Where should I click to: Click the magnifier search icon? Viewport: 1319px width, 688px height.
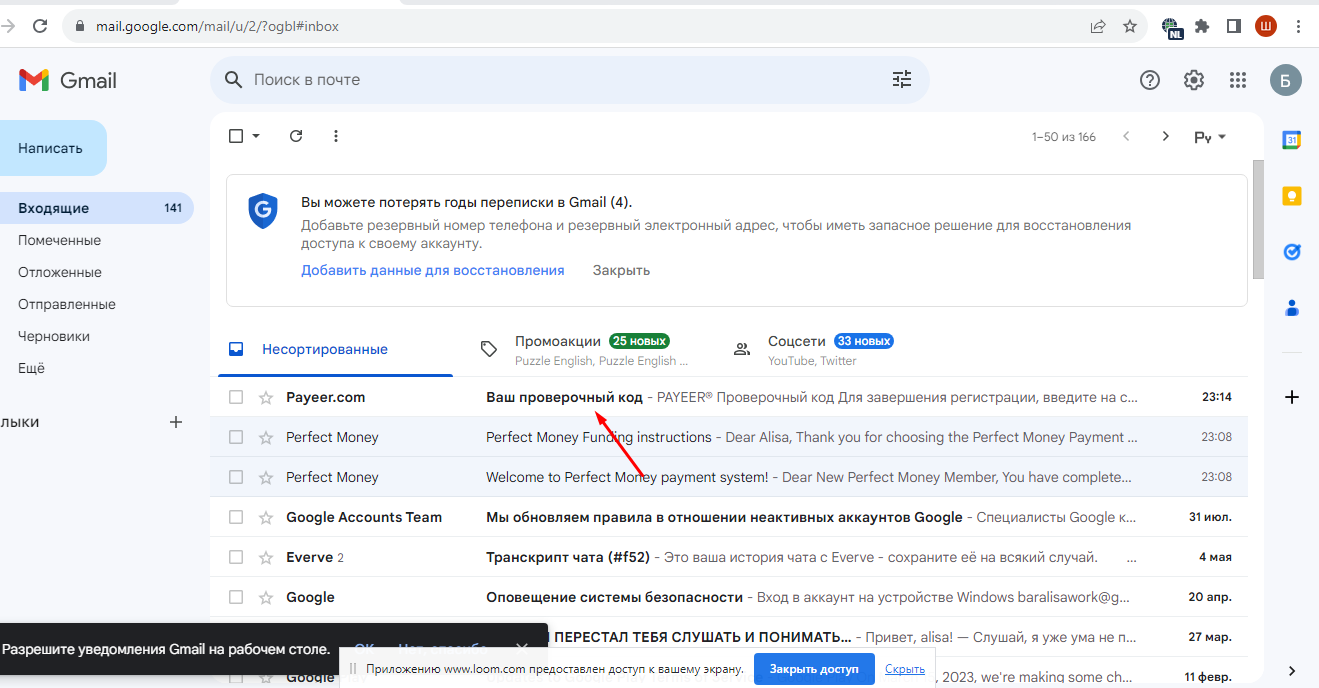234,80
